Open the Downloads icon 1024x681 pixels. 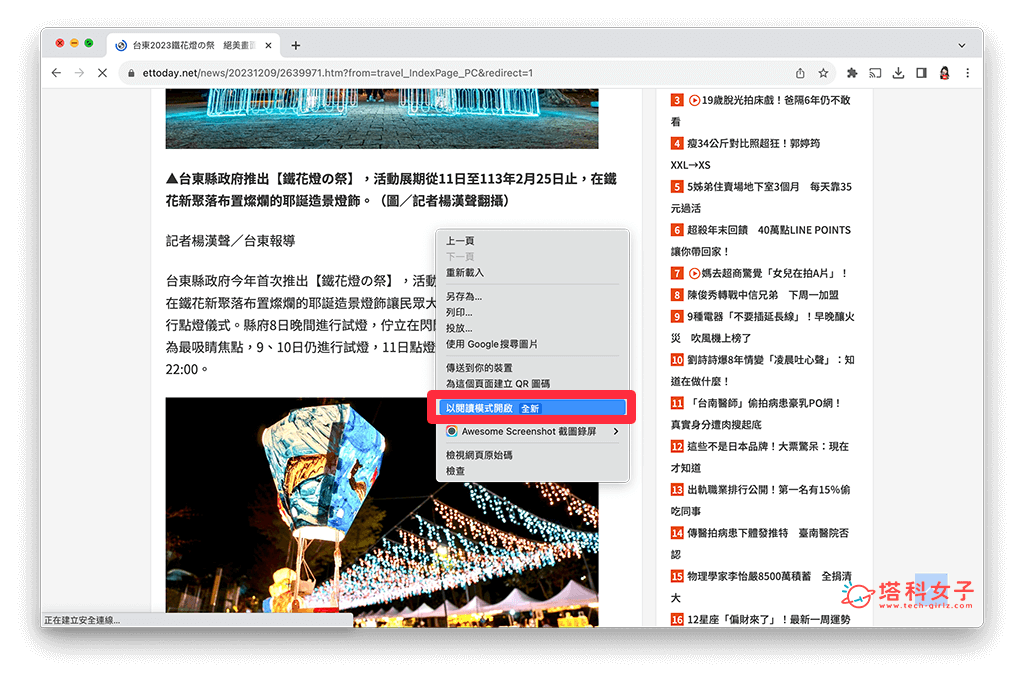898,73
